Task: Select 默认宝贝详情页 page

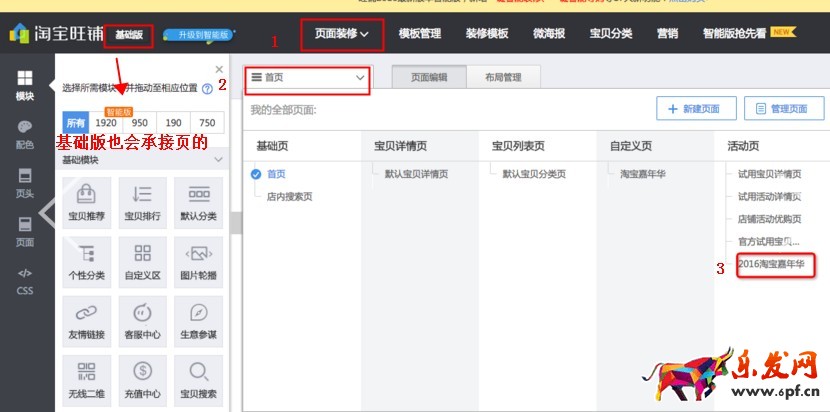Action: click(x=416, y=174)
